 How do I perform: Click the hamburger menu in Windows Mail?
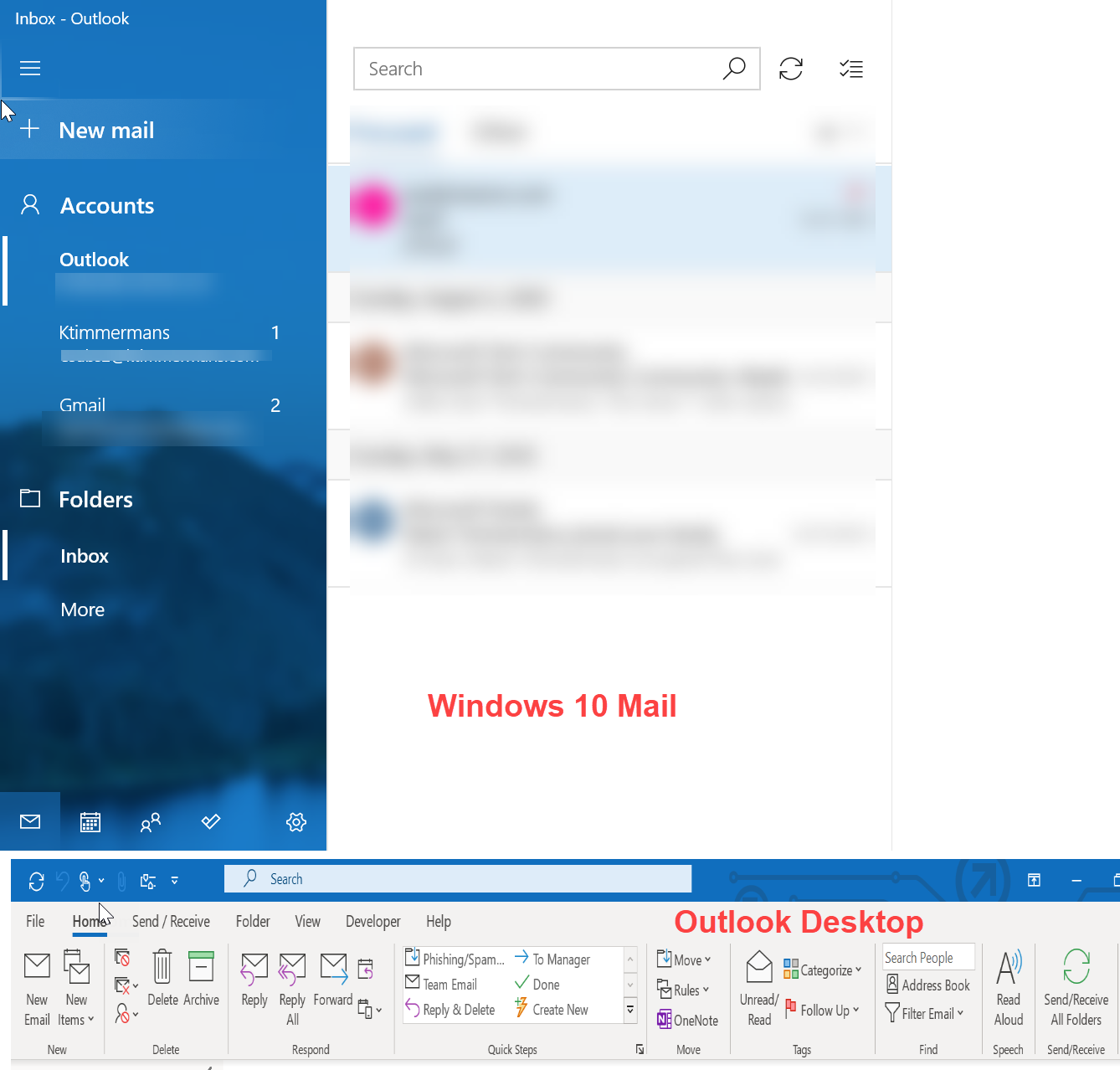tap(30, 68)
